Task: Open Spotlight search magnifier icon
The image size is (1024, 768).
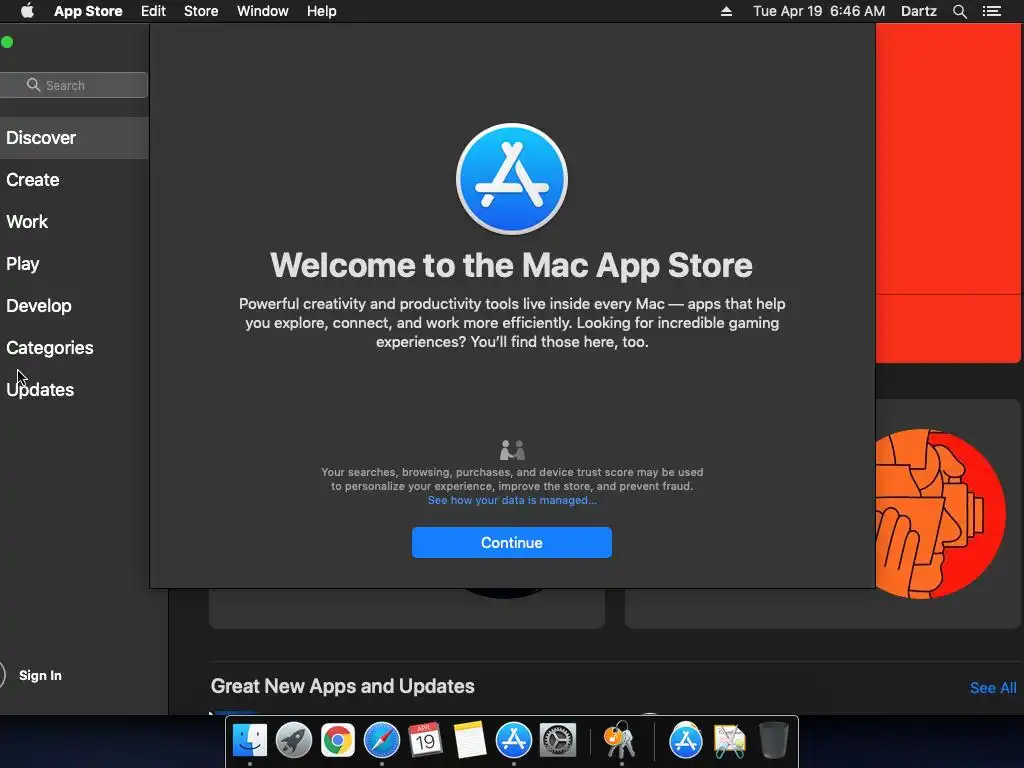Action: 959,11
